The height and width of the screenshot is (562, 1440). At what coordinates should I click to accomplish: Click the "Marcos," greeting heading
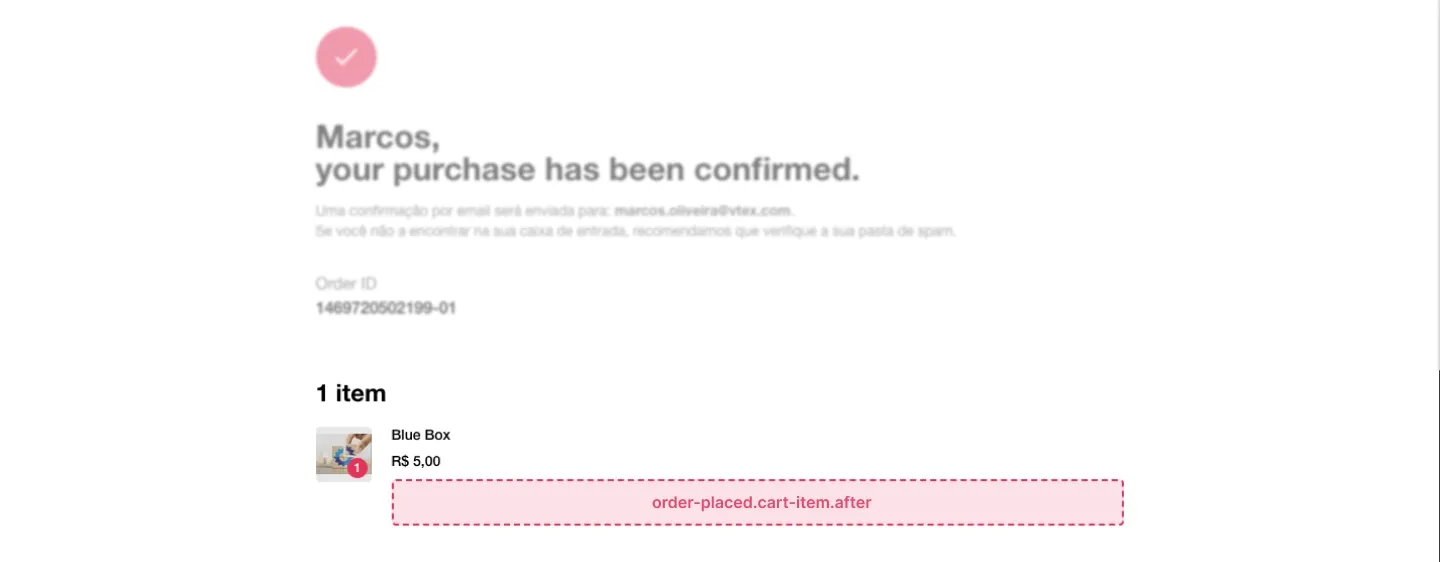[x=378, y=137]
